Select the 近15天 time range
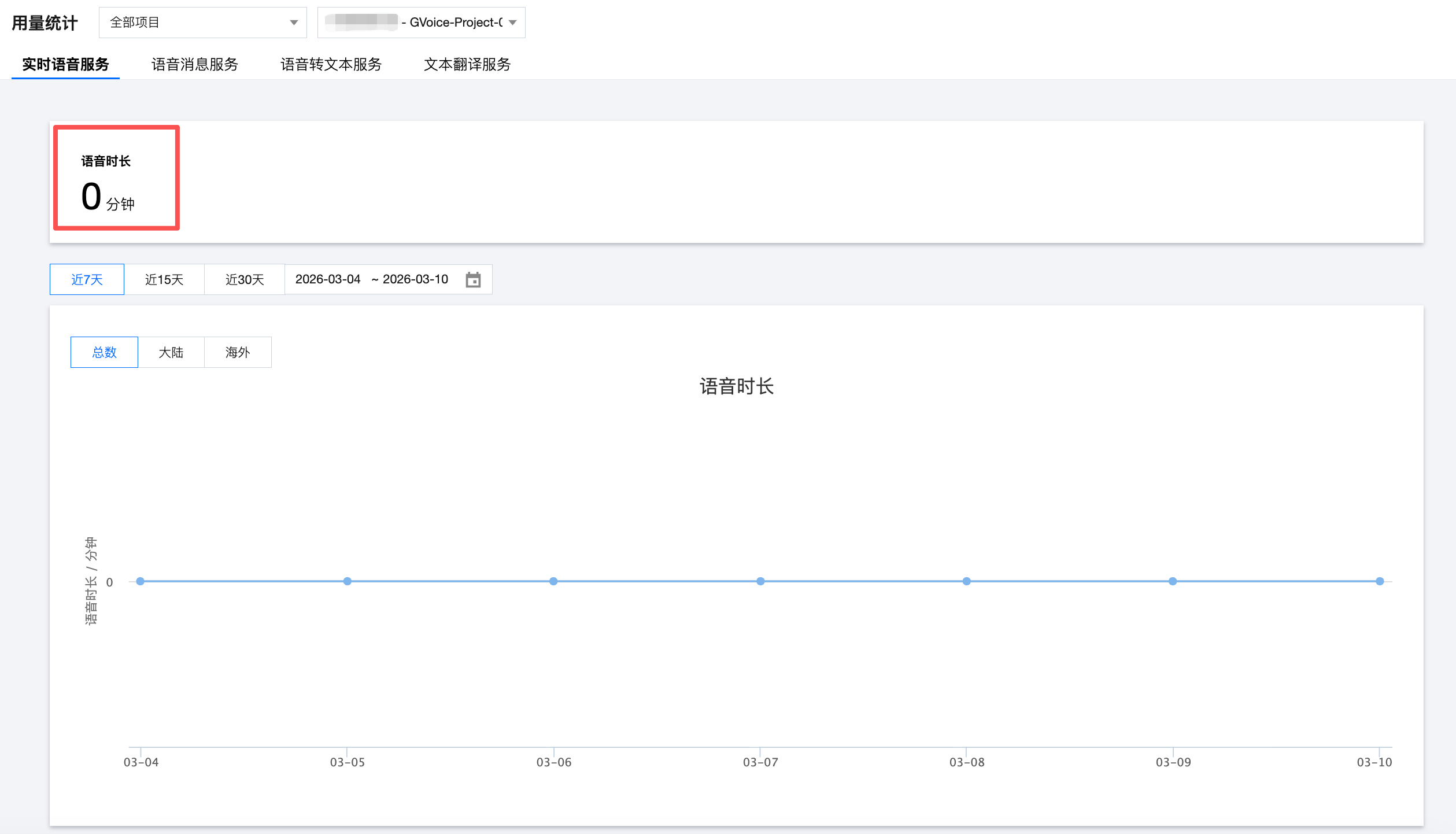1456x834 pixels. coord(164,280)
